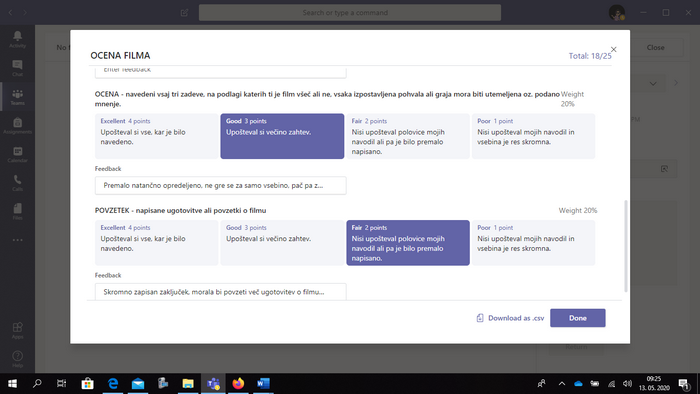Open the Chat icon in sidebar
This screenshot has width=700, height=394.
17,68
